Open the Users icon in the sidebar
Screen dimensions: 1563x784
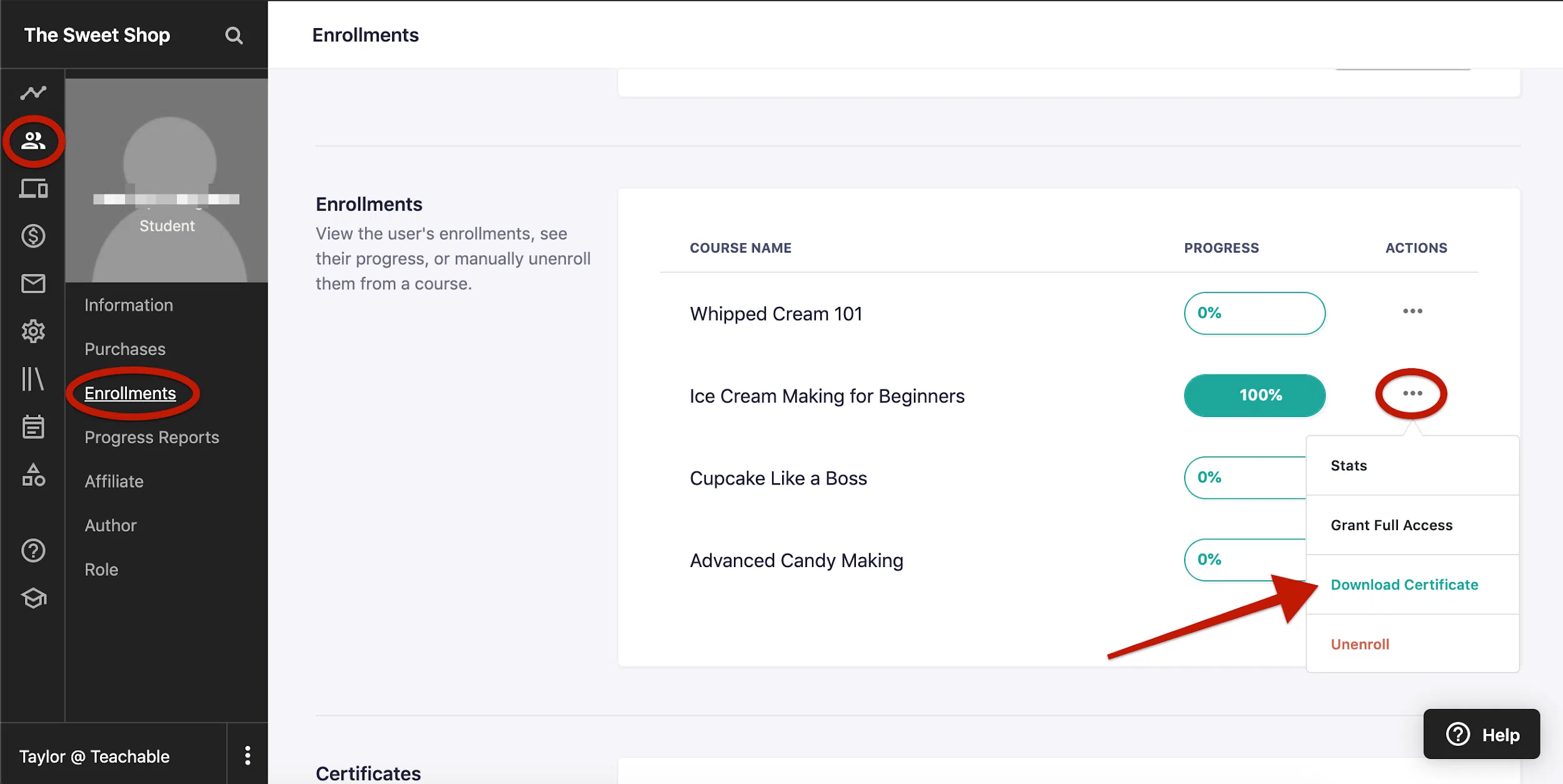point(33,141)
